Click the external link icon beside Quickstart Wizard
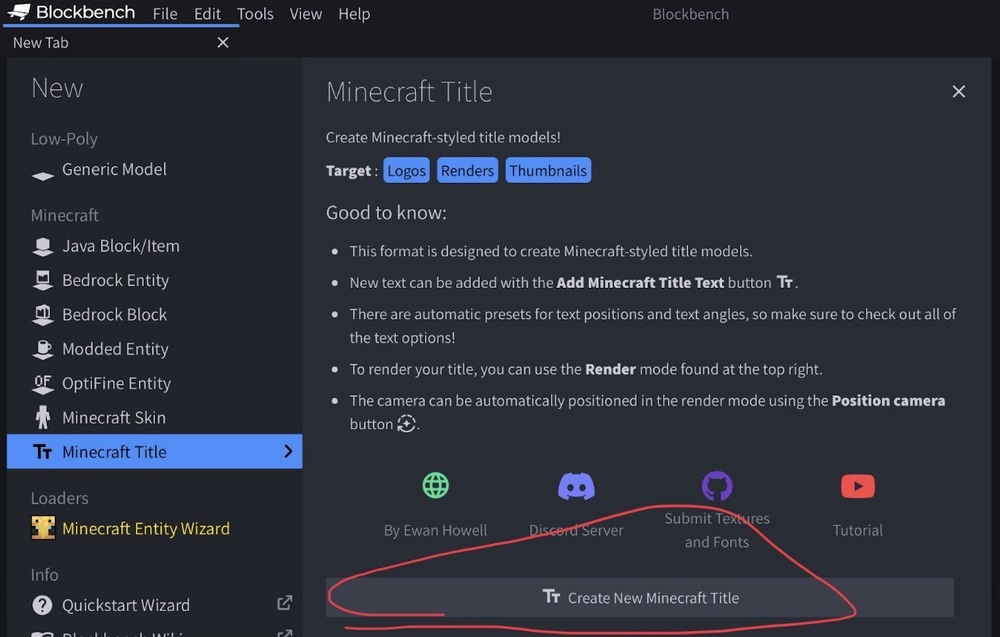The height and width of the screenshot is (637, 1000). (x=284, y=603)
